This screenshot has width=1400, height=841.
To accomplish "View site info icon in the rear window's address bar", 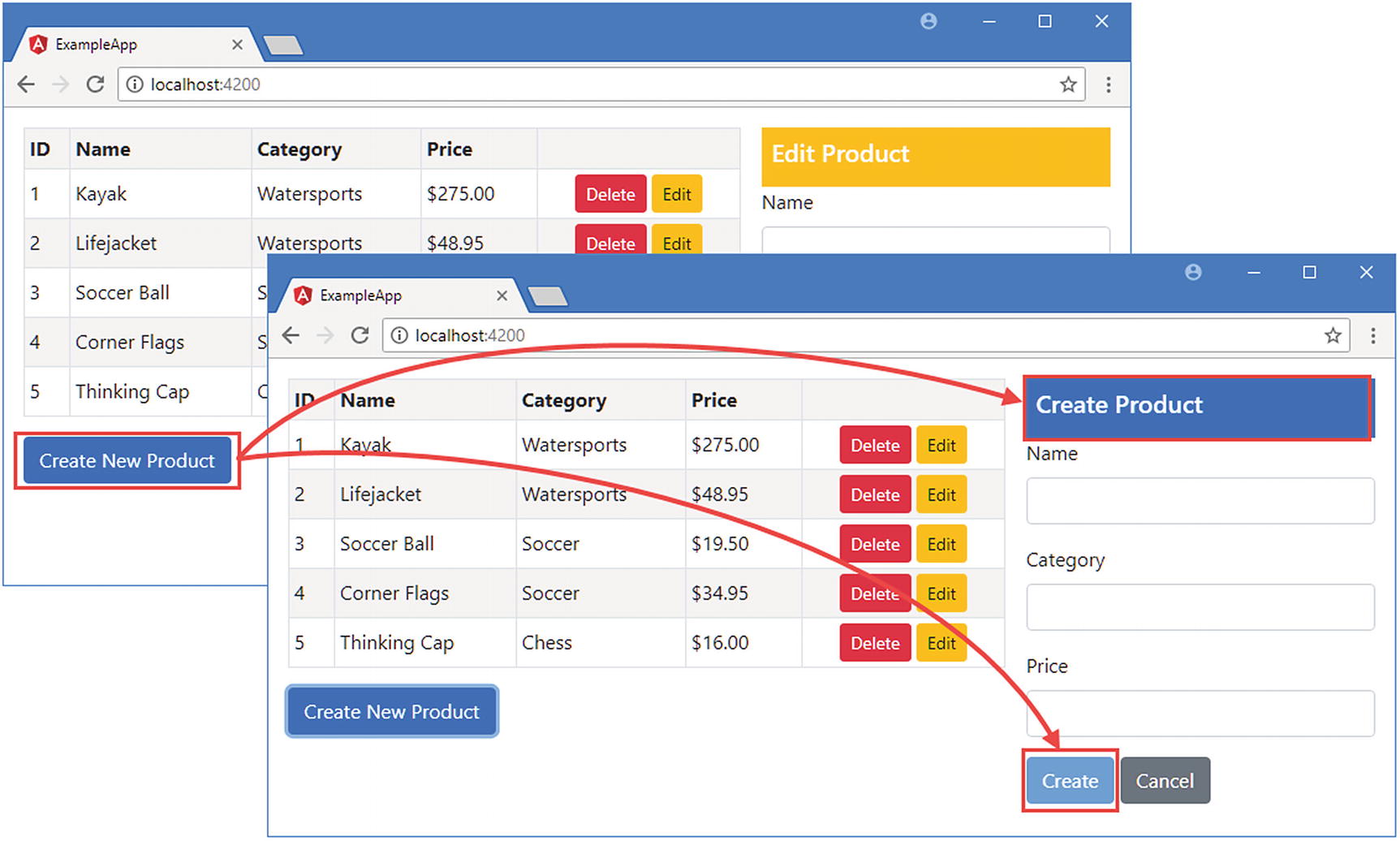I will 135,84.
